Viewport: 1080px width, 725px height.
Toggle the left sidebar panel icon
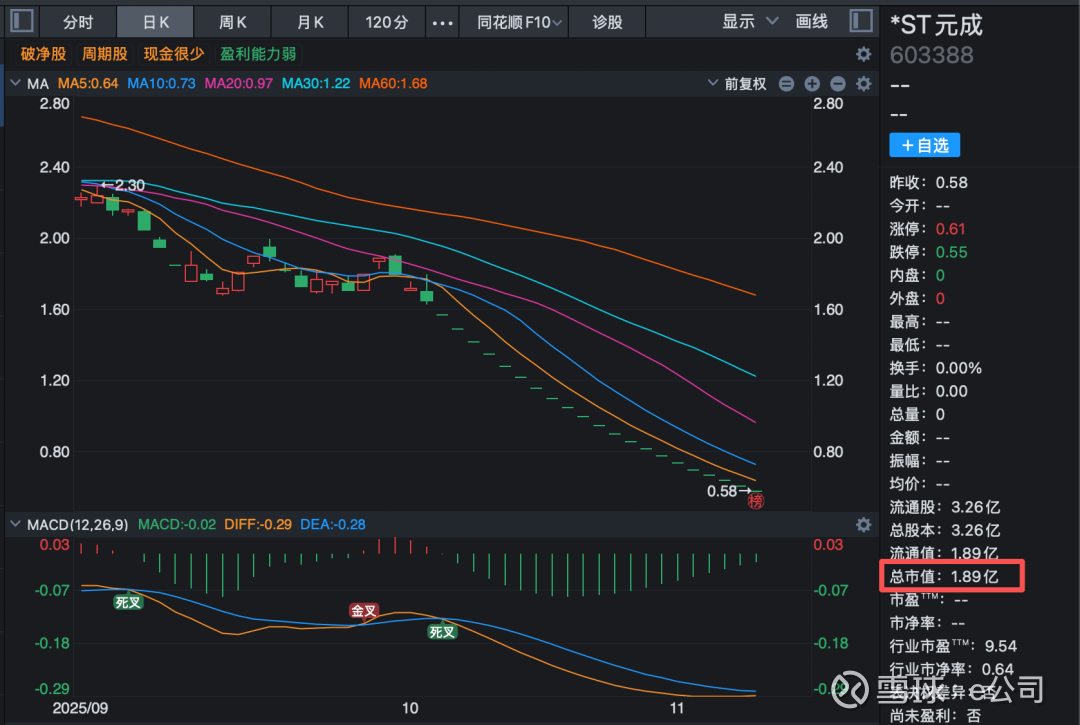tap(21, 21)
